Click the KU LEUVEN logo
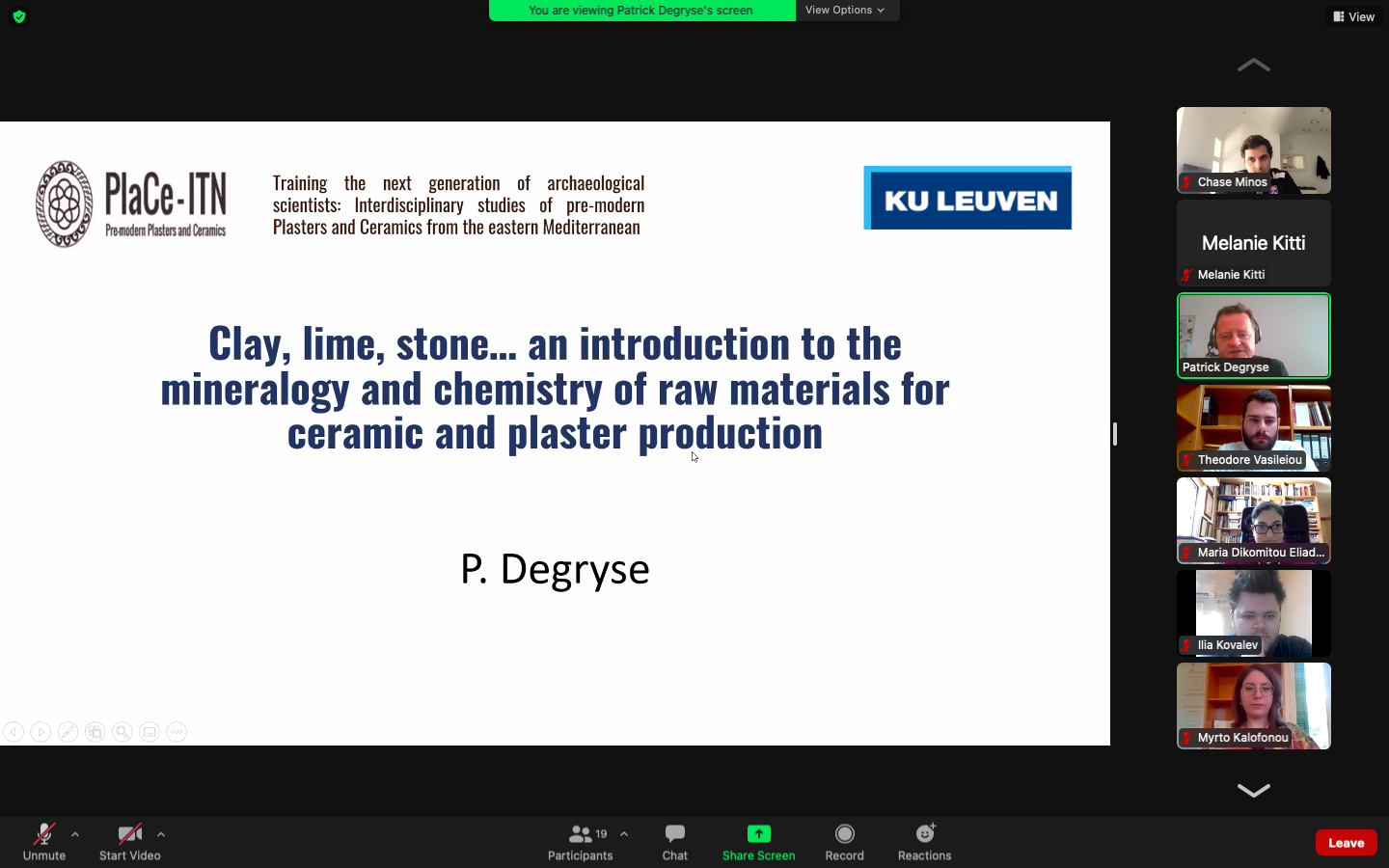 pos(967,198)
